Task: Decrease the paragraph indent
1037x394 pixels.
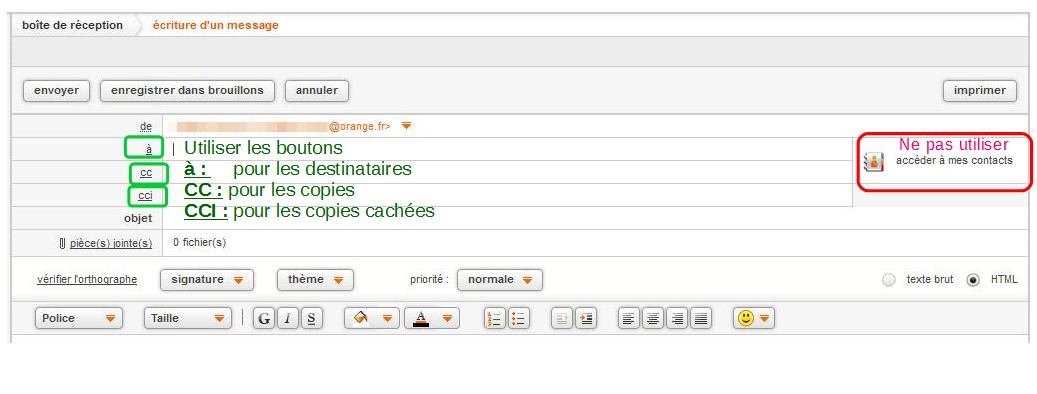Action: [562, 319]
